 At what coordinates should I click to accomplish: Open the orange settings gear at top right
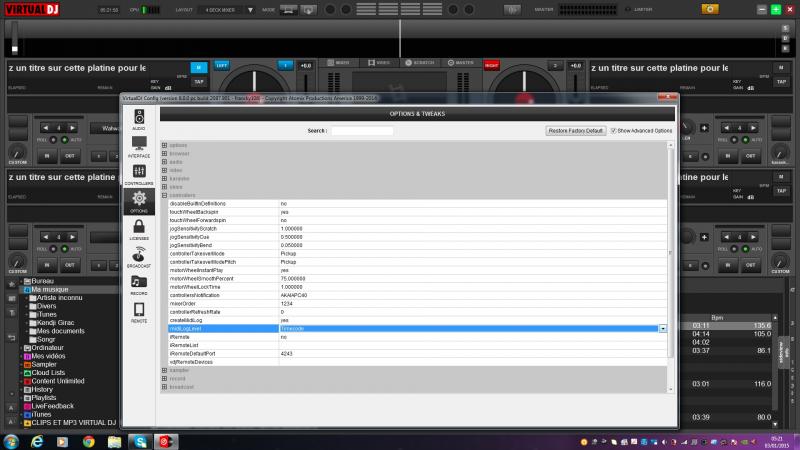(710, 9)
